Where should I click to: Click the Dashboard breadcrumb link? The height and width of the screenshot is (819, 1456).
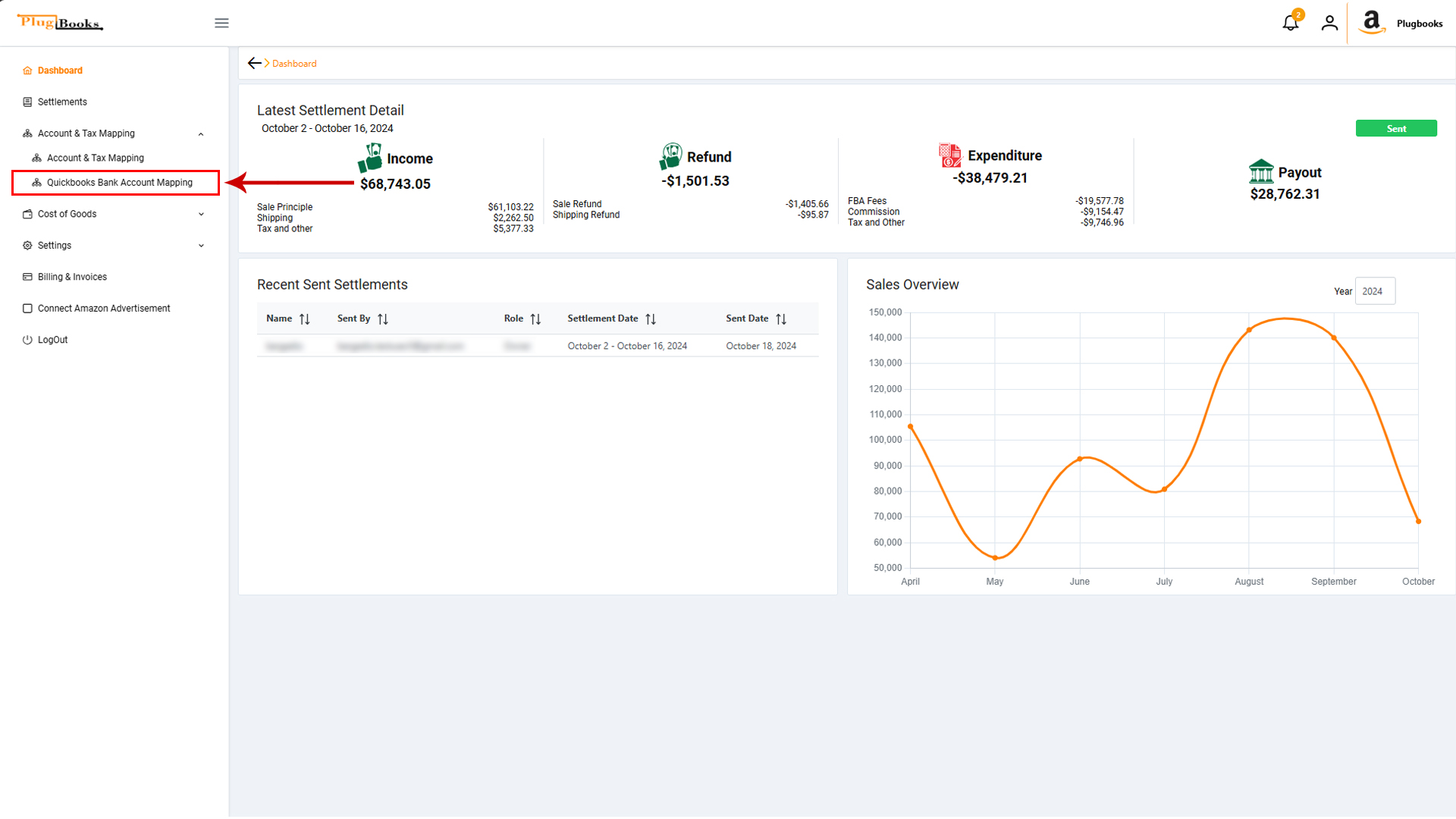coord(294,64)
